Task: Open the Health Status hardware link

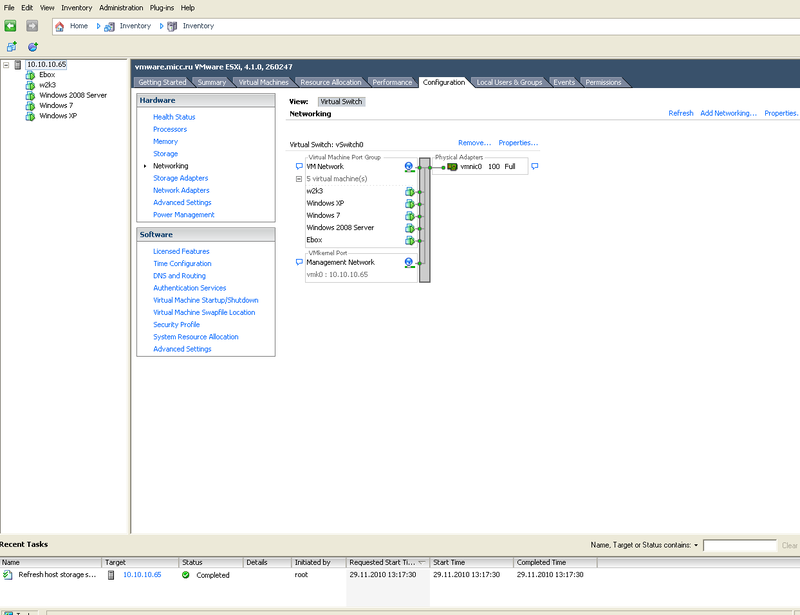Action: click(174, 117)
